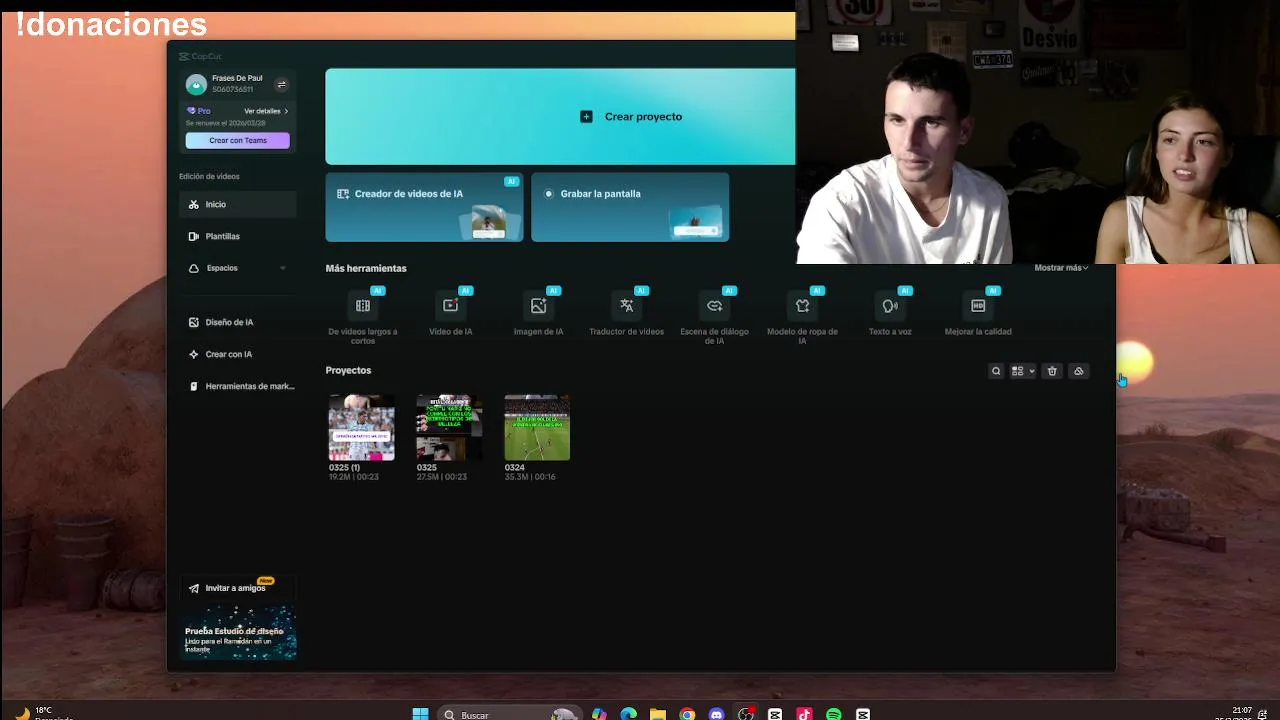This screenshot has height=720, width=1280.
Task: Click the cloud icon in Proyectos
Action: (1079, 371)
